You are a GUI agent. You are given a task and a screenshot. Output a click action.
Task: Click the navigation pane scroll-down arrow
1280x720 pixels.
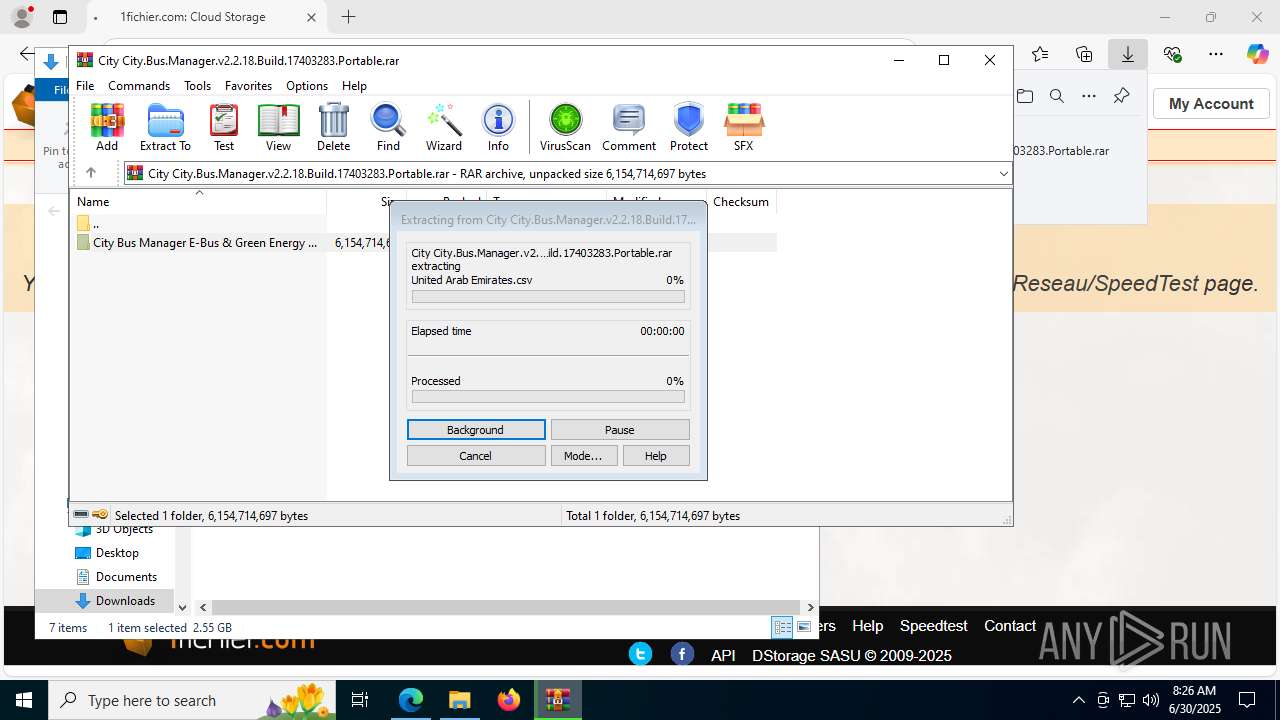pos(182,607)
